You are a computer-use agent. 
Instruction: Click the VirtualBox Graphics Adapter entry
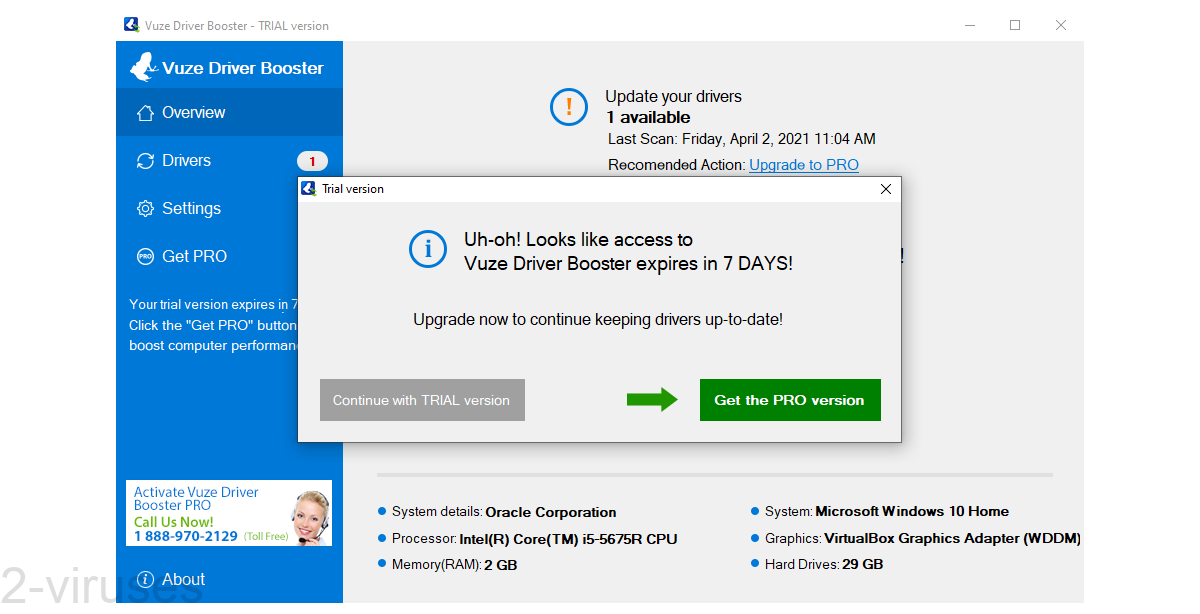pyautogui.click(x=923, y=538)
